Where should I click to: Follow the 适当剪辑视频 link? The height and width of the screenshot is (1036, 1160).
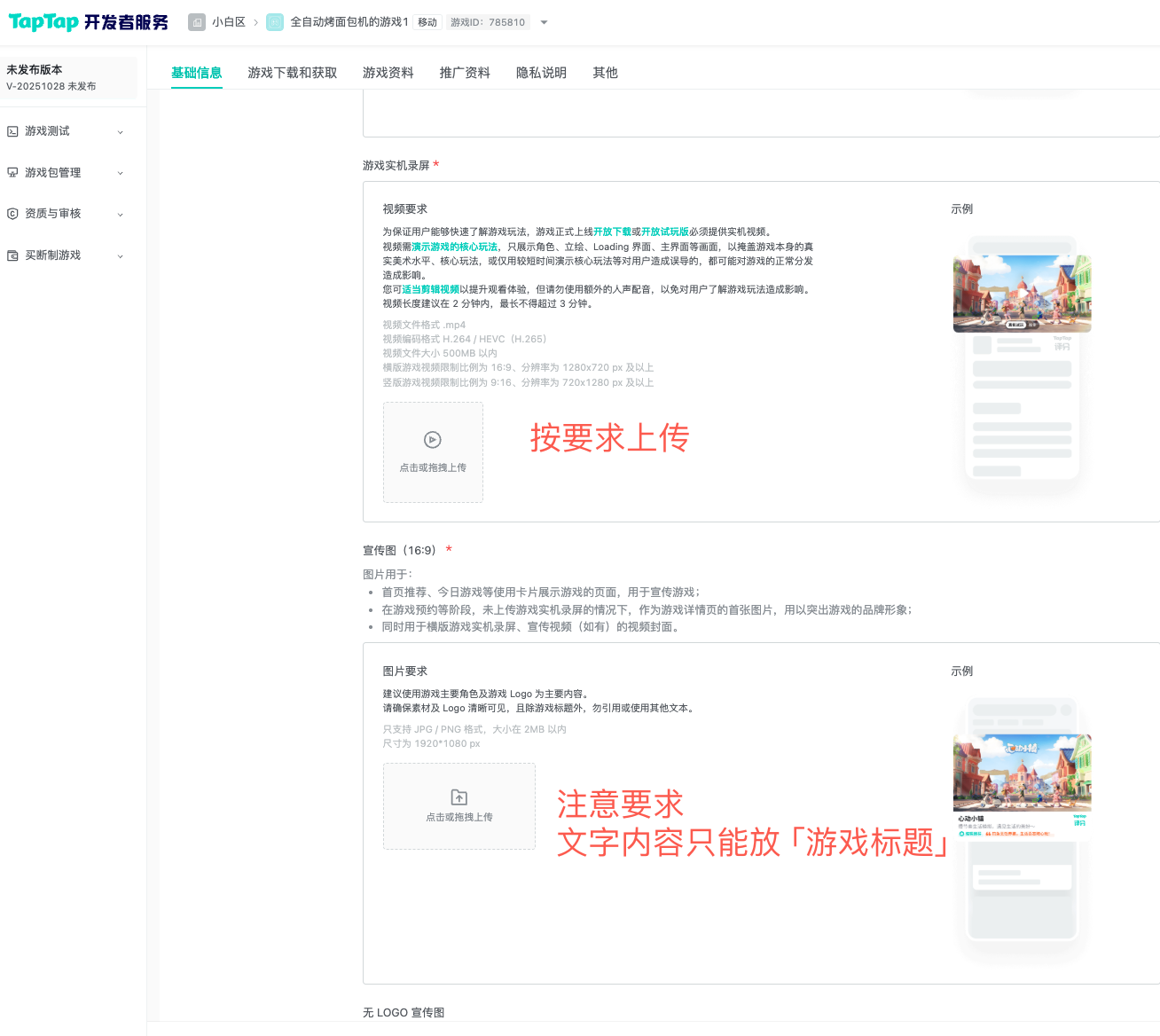pyautogui.click(x=431, y=289)
